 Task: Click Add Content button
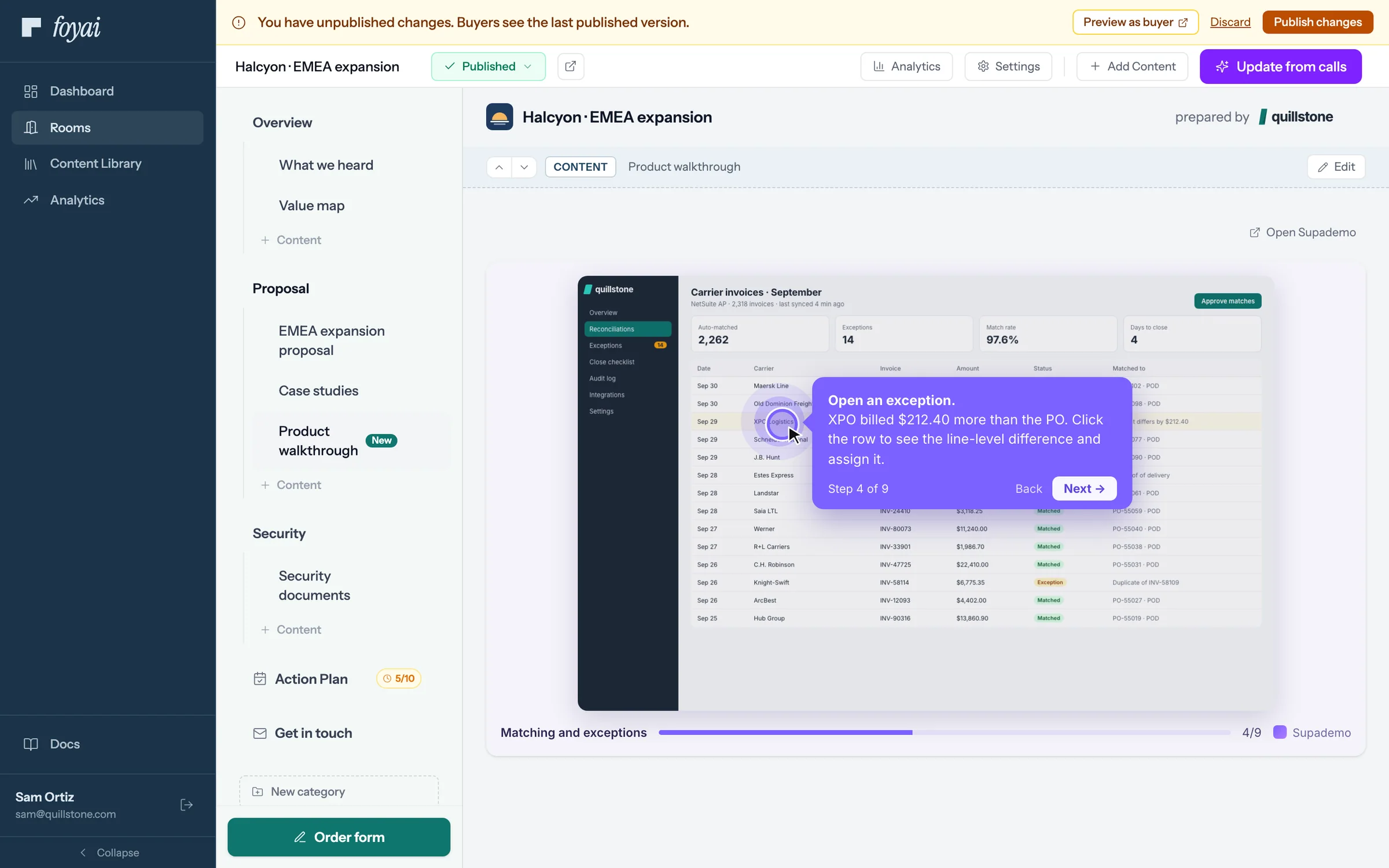[x=1131, y=67]
